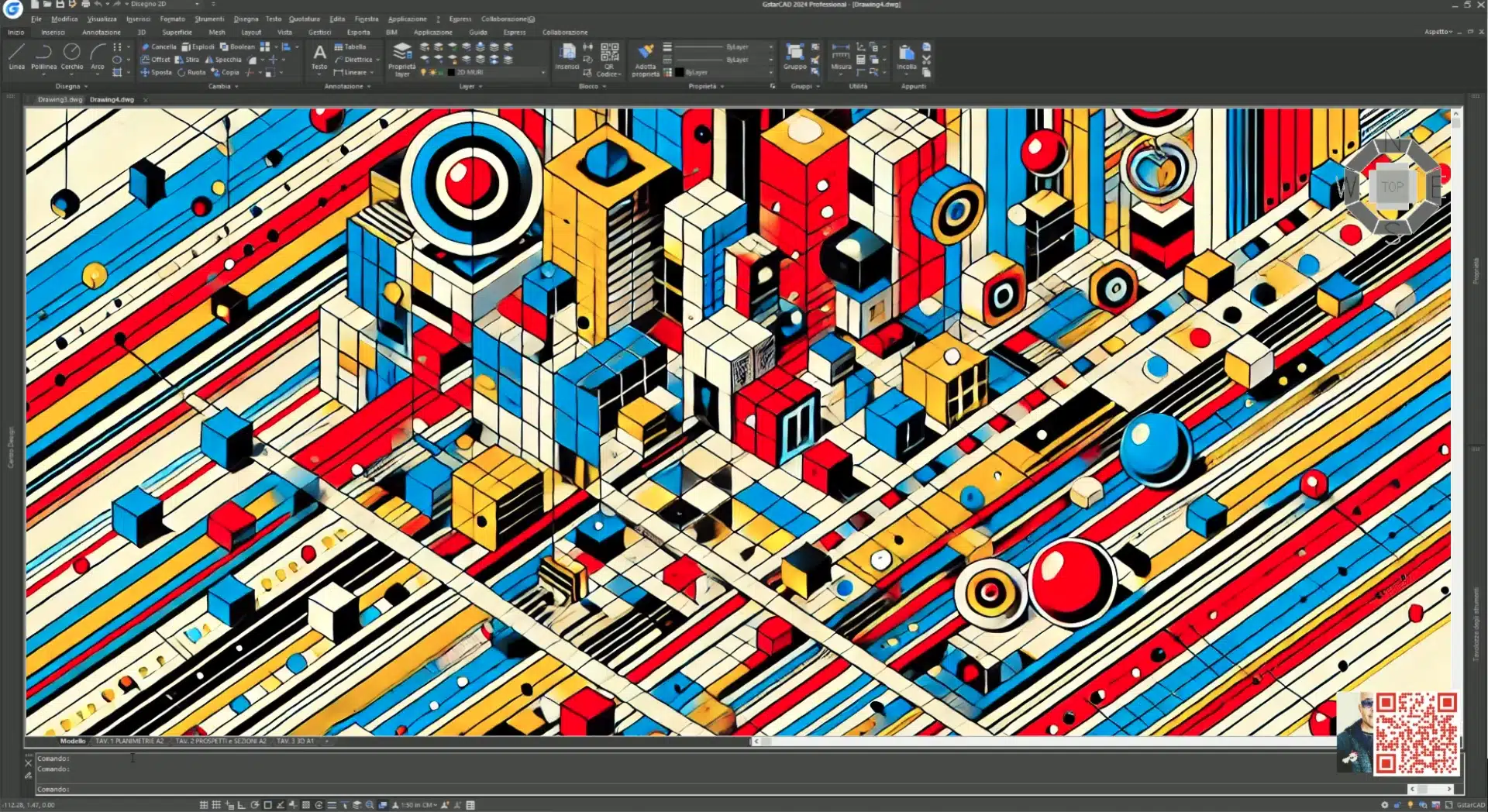Expand the Annotazione panel options
Viewport: 1488px width, 812px height.
[347, 86]
